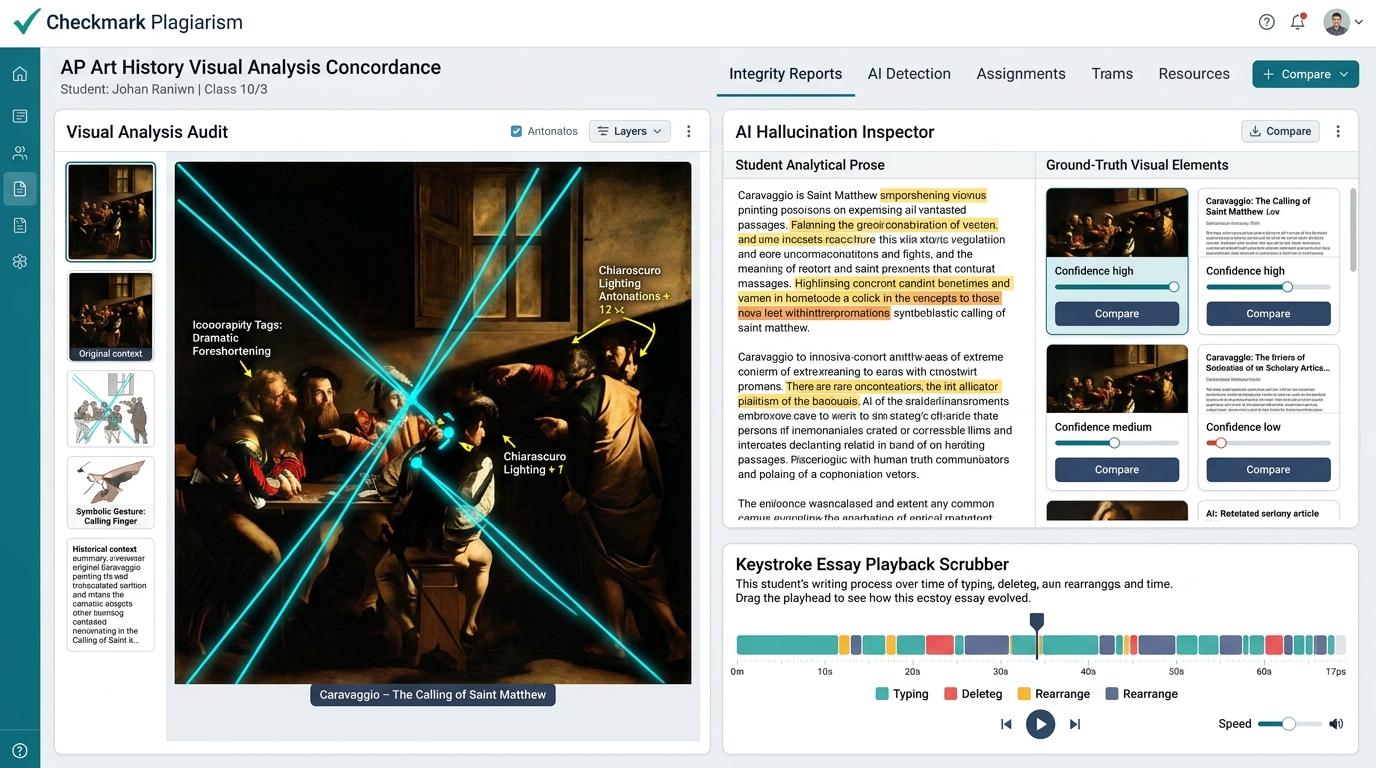Skip to next in essay playback
1376x768 pixels.
pos(1075,724)
